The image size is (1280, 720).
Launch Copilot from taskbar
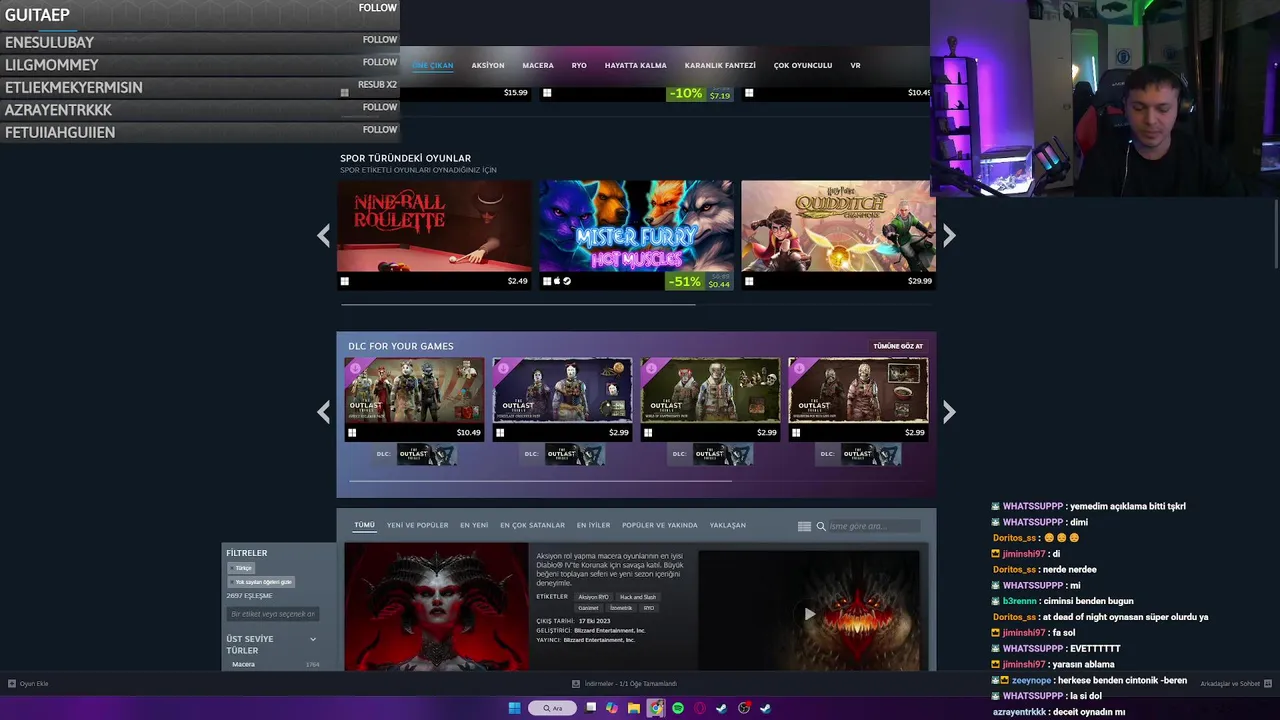coord(612,708)
